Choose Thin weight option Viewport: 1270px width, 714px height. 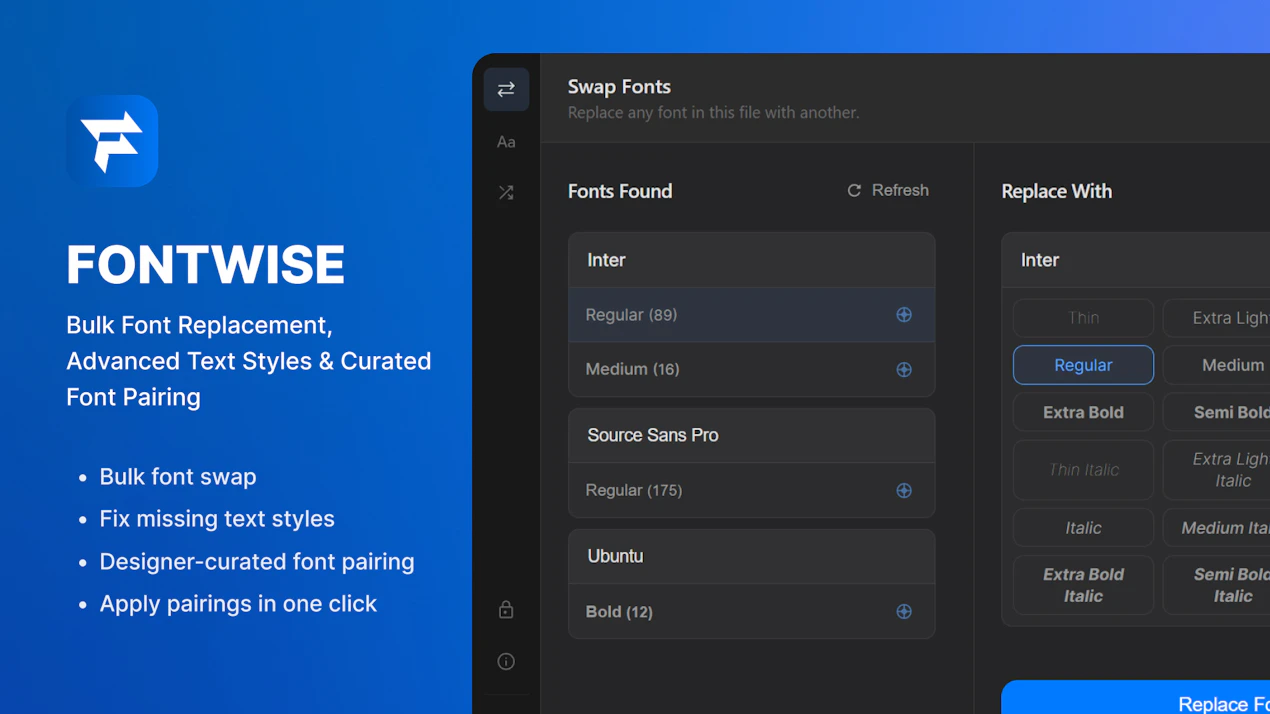point(1083,318)
